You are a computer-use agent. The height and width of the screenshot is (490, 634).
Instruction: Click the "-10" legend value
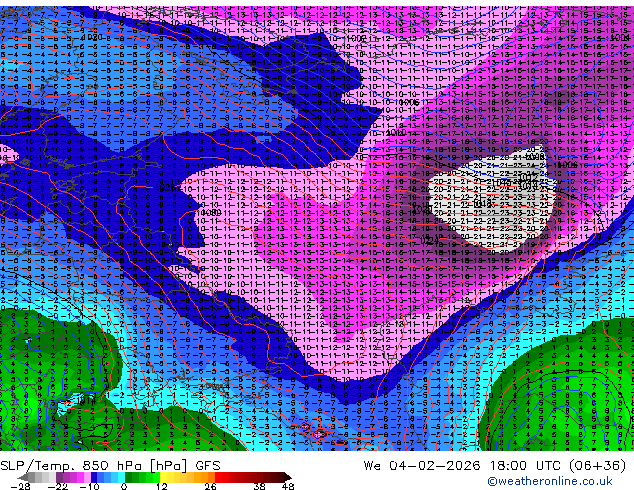click(x=90, y=486)
